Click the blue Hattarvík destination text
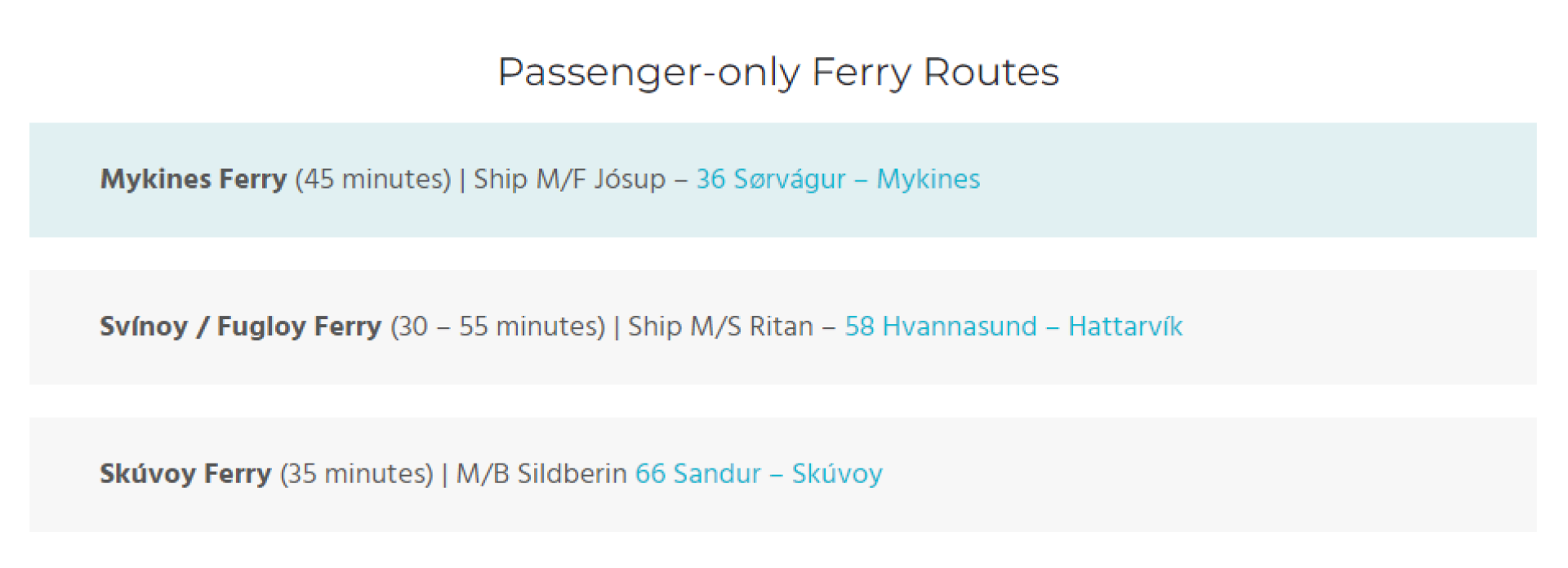Viewport: 1568px width, 568px height. tap(1125, 326)
